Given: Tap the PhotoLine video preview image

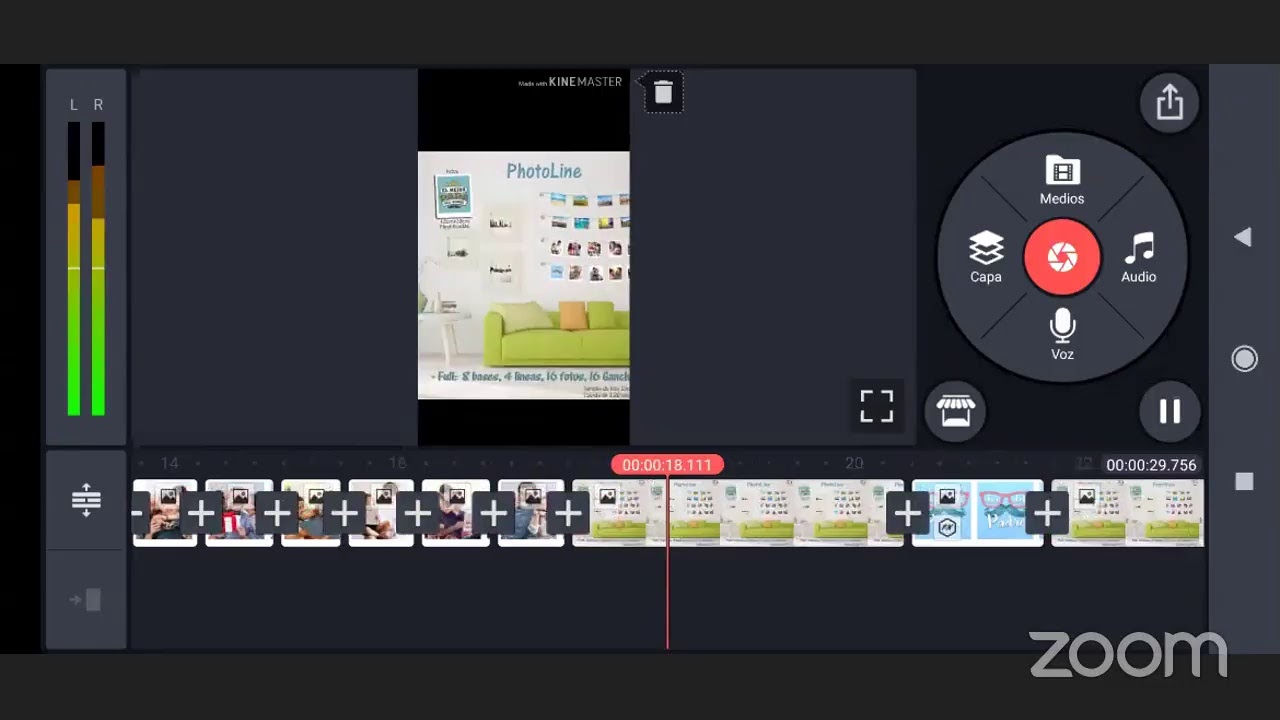Looking at the screenshot, I should click(x=524, y=275).
